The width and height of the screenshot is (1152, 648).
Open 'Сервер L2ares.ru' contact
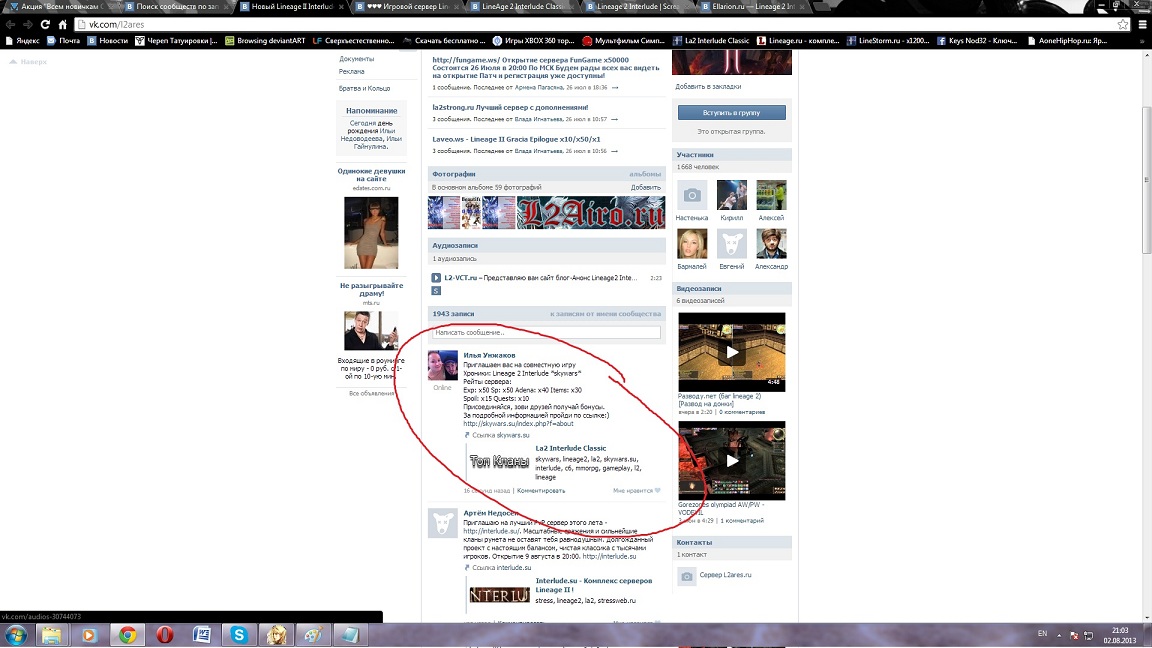click(x=725, y=575)
